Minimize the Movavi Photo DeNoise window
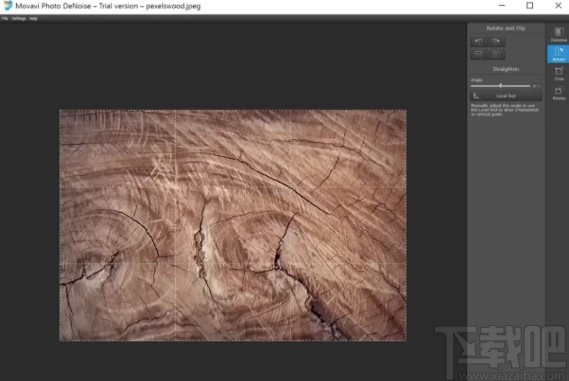The image size is (569, 381). [x=502, y=5]
